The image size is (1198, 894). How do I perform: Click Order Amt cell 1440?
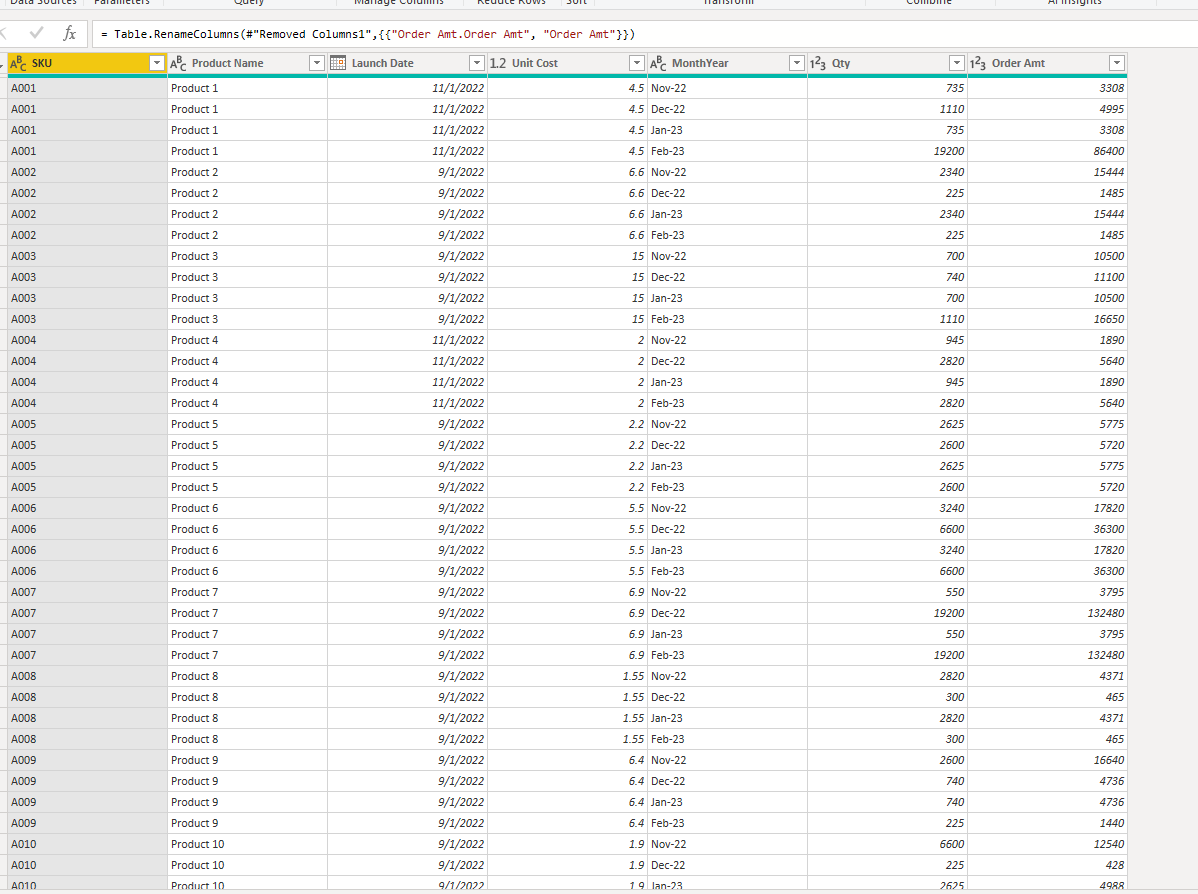click(x=1047, y=823)
